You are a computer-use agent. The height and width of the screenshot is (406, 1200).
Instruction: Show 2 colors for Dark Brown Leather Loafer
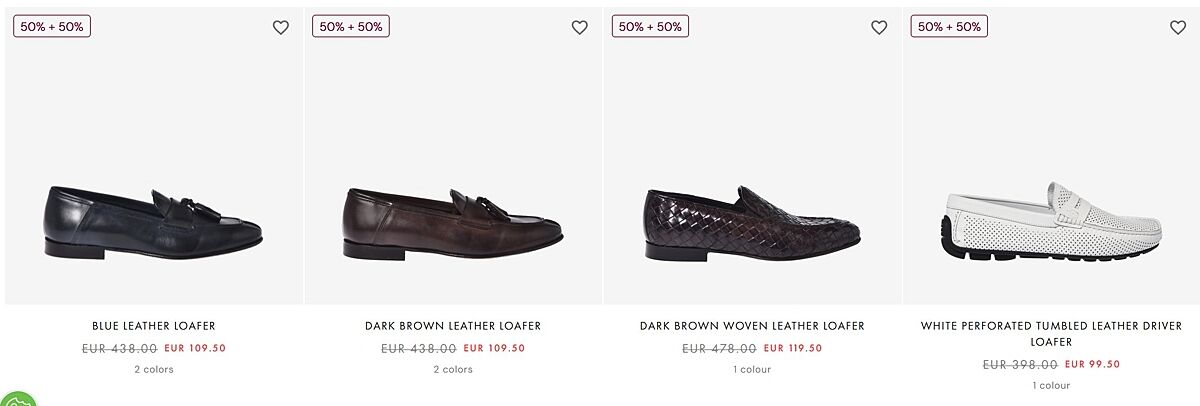[x=453, y=369]
